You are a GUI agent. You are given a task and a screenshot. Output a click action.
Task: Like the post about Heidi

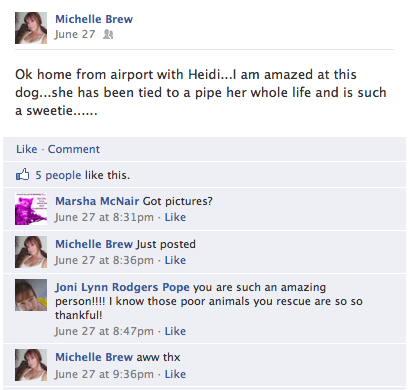[x=27, y=149]
